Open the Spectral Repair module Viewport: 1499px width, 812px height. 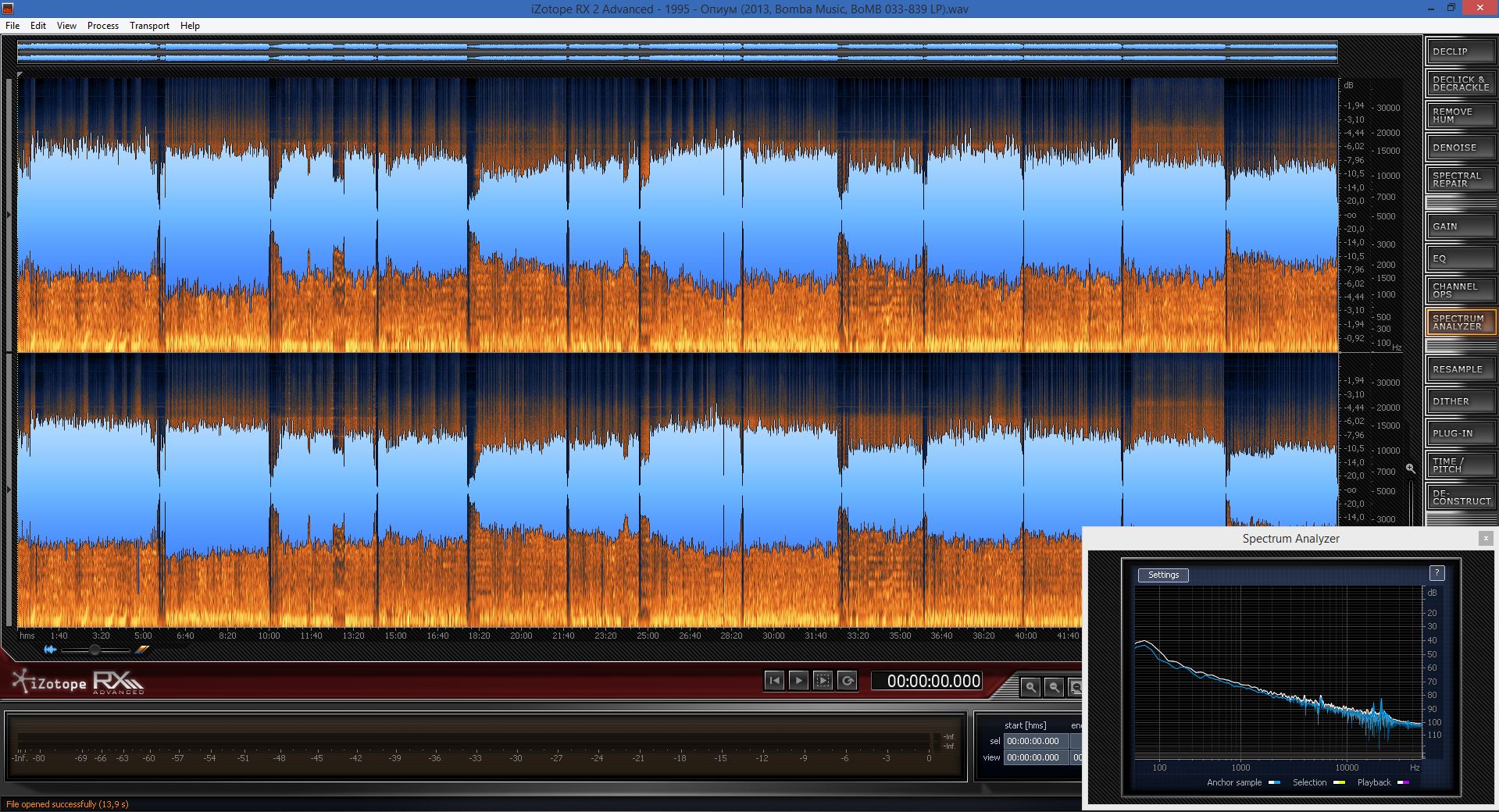[x=1460, y=179]
